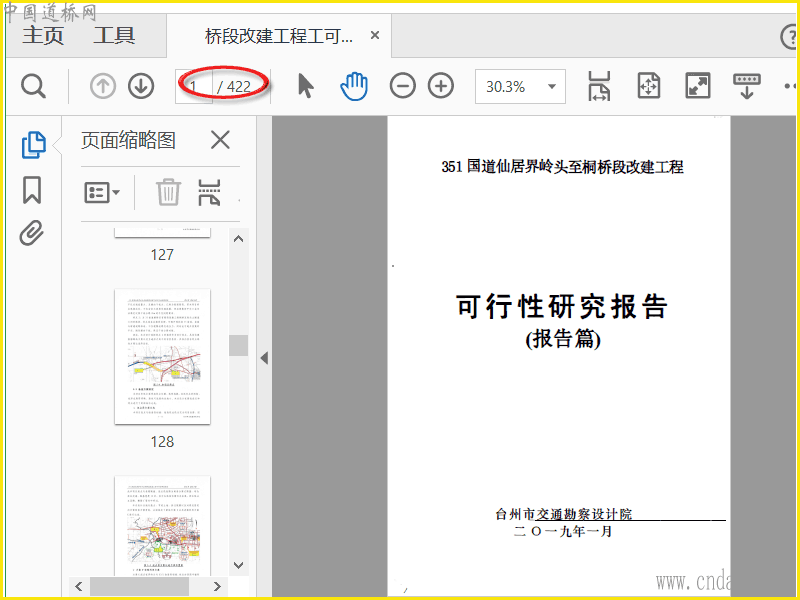Activate the hand pan tool
Viewport: 800px width, 600px height.
point(354,86)
